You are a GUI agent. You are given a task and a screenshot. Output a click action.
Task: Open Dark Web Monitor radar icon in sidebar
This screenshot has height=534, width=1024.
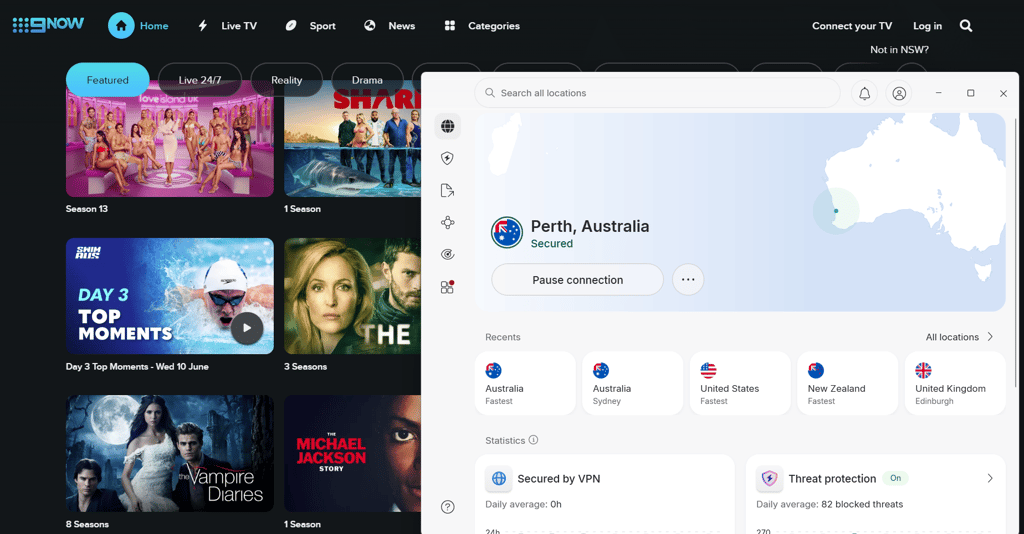(x=447, y=255)
